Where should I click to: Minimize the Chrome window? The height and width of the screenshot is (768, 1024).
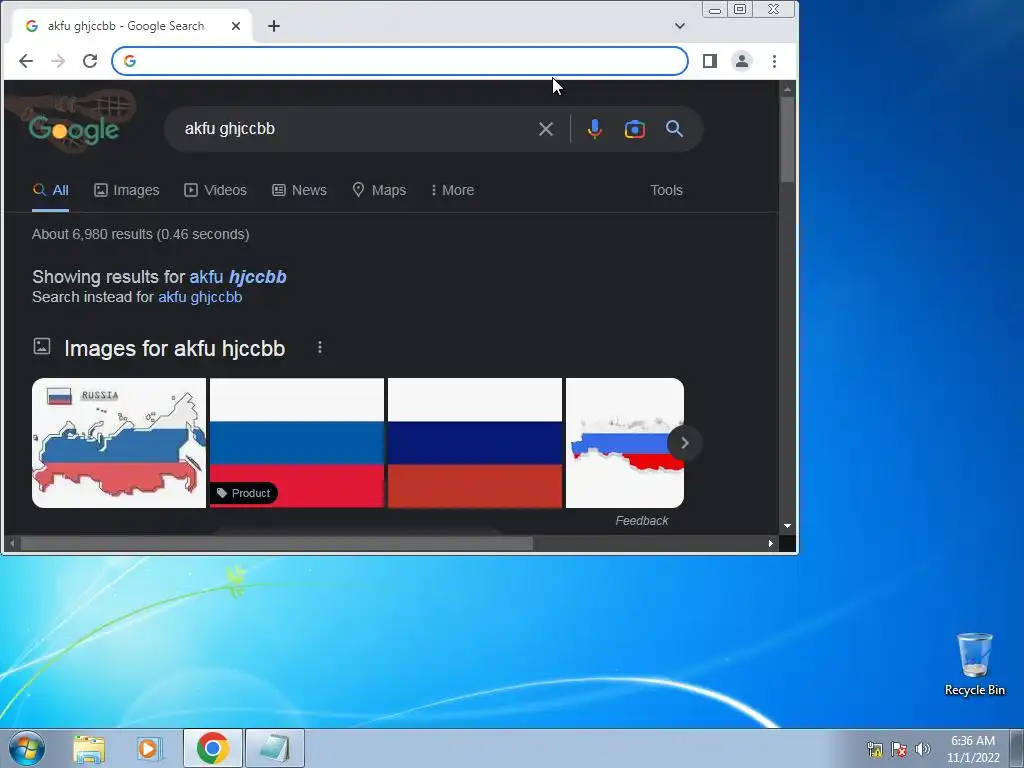[715, 9]
